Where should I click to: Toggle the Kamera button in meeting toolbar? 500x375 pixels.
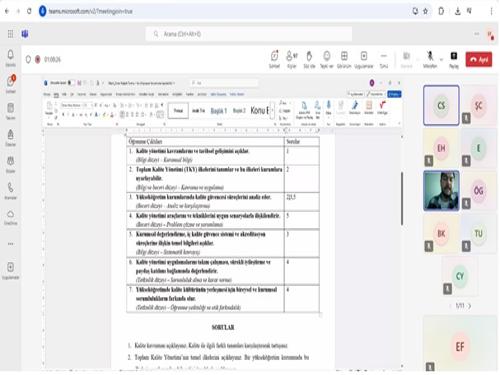(x=406, y=59)
